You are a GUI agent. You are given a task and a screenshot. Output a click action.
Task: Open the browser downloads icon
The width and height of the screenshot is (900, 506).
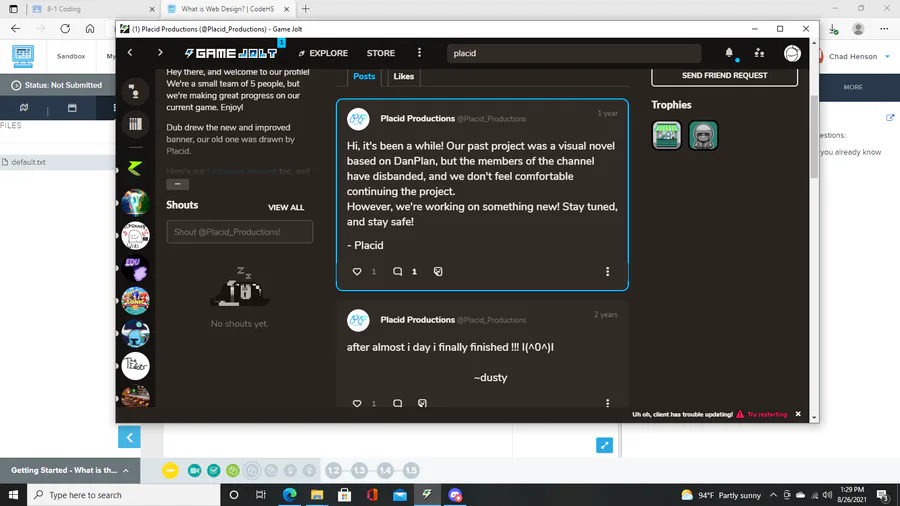(x=833, y=29)
